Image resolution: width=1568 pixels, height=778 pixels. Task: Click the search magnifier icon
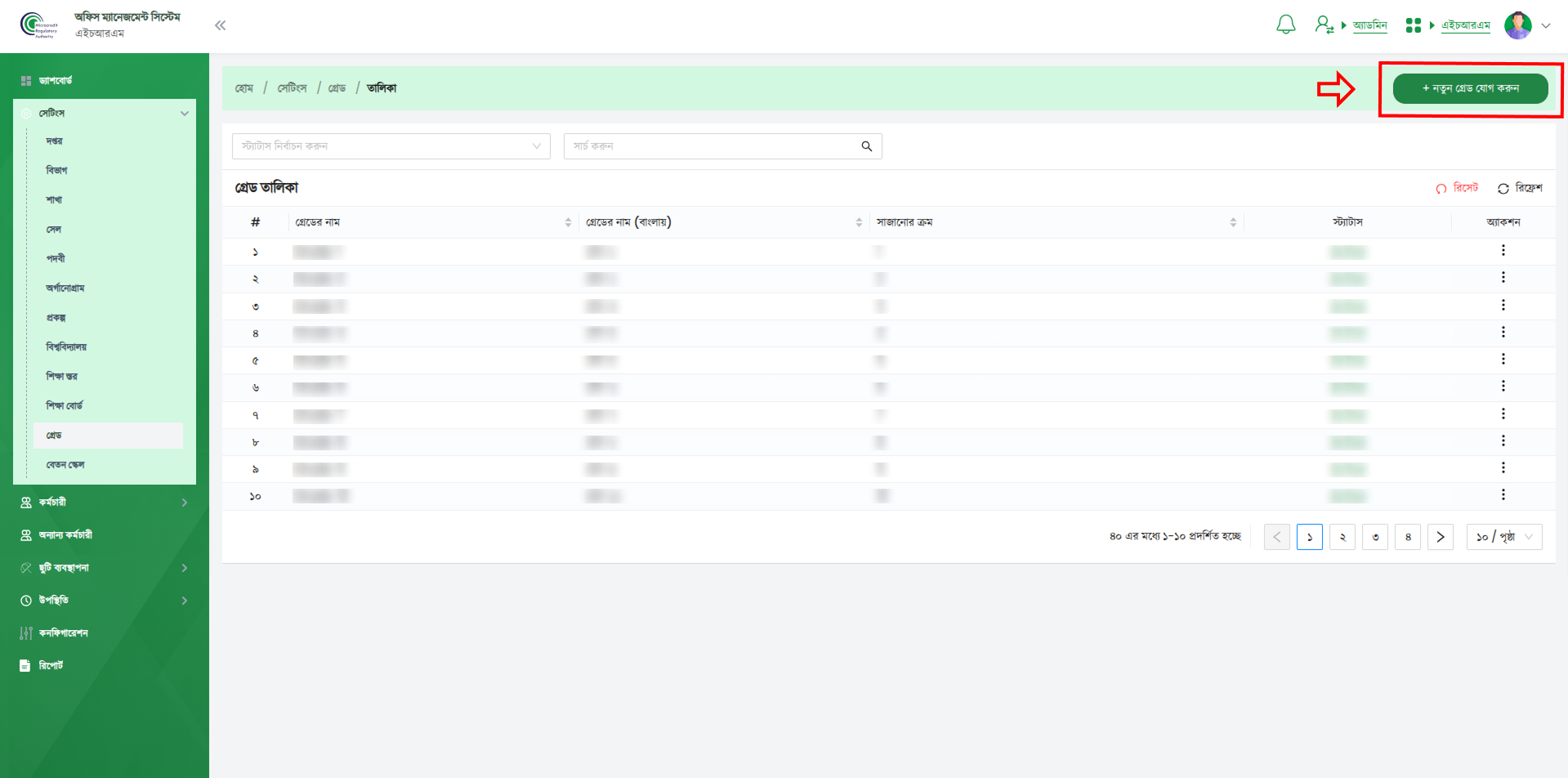point(866,146)
